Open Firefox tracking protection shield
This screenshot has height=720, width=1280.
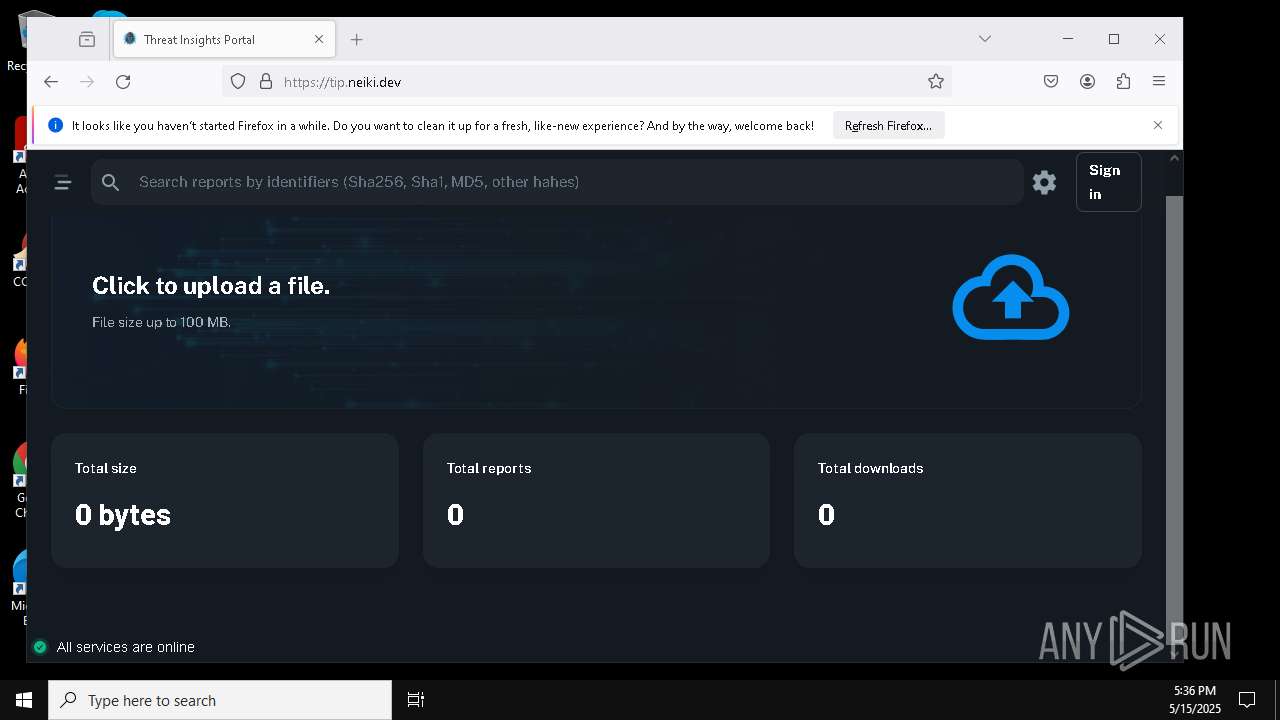point(238,82)
